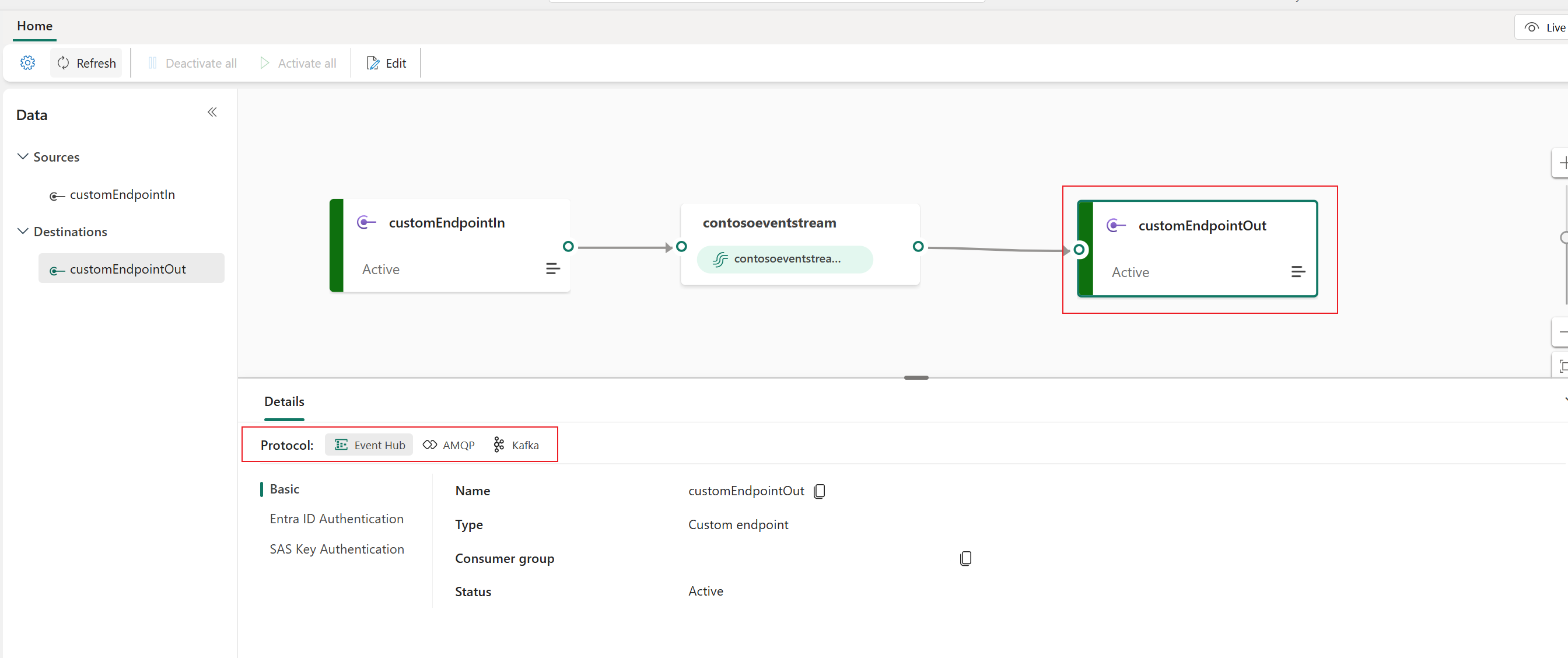Click the Refresh toolbar button
1568x658 pixels.
86,62
